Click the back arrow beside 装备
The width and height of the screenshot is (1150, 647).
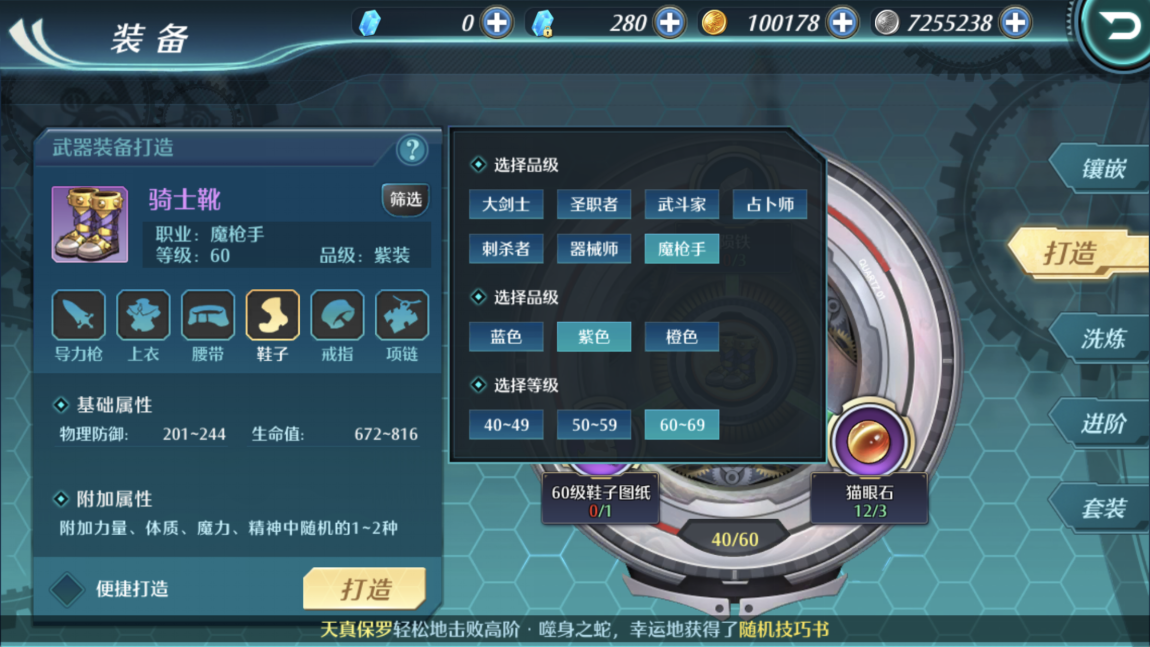click(x=35, y=40)
